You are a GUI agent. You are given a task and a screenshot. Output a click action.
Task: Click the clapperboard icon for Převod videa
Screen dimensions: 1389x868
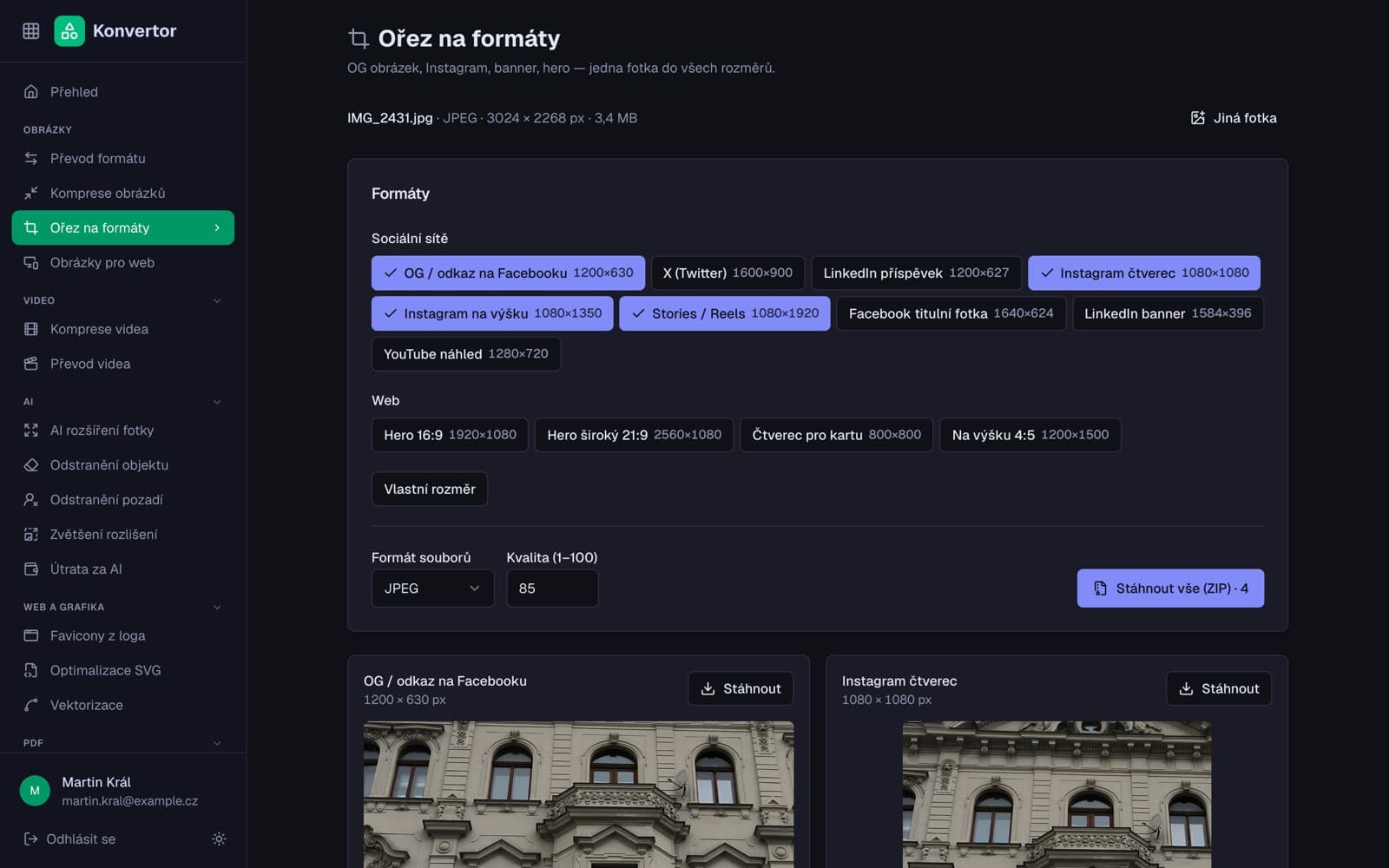[x=31, y=364]
